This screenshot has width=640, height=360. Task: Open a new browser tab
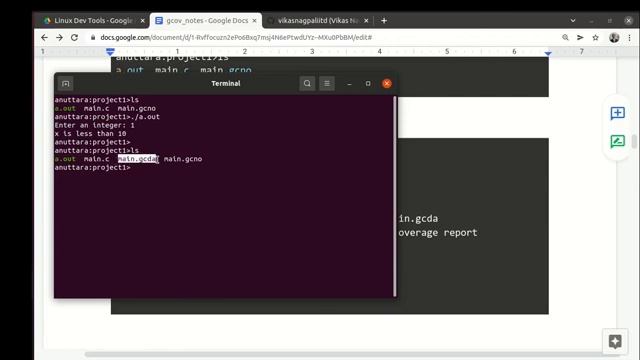click(x=384, y=20)
